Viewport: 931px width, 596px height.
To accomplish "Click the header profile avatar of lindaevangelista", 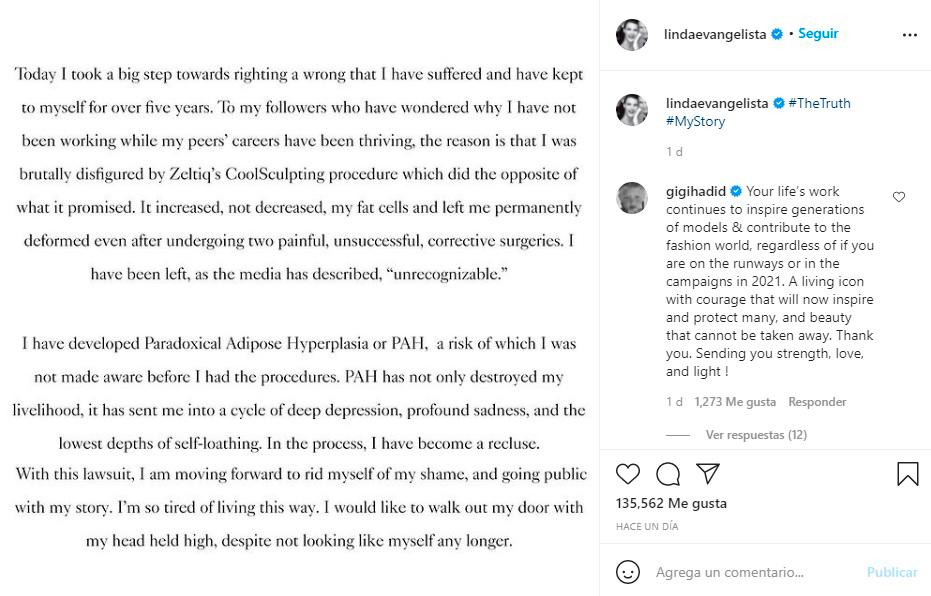I will (x=632, y=35).
